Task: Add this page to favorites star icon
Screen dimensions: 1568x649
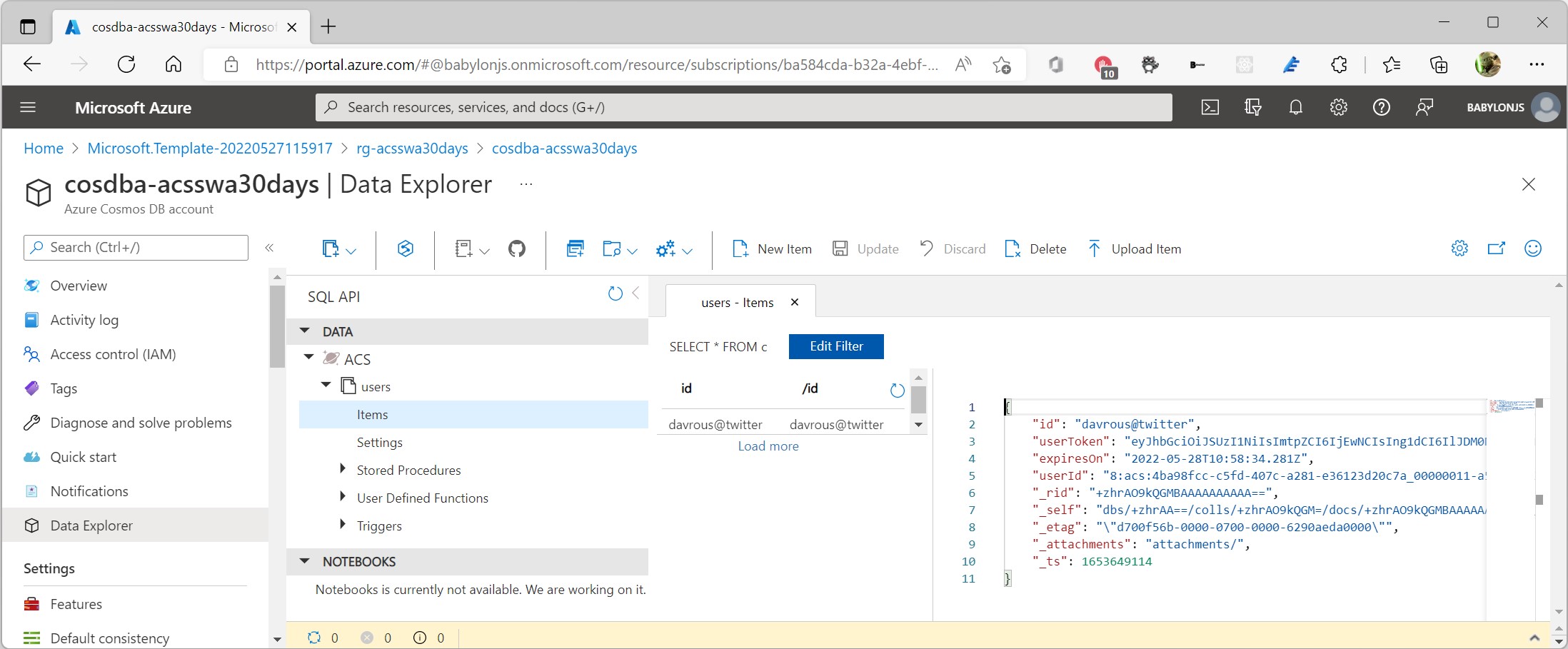Action: click(x=1002, y=65)
